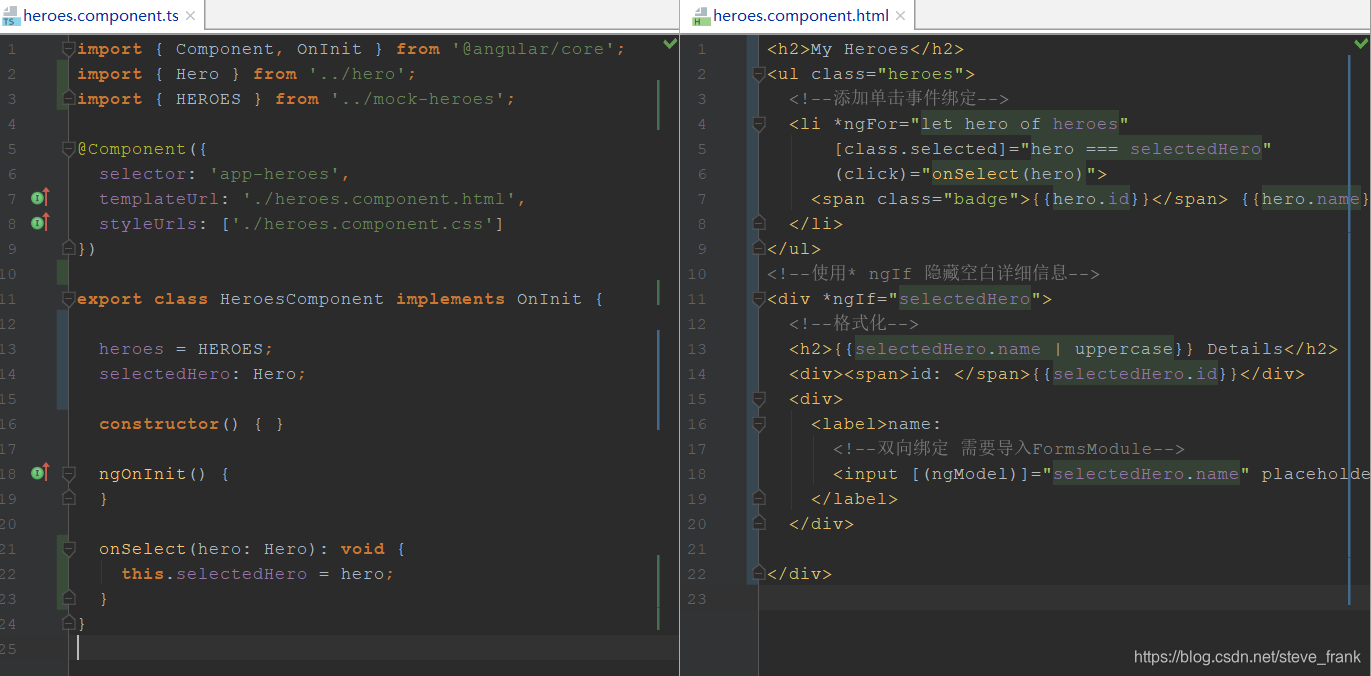Click the ngOnInit() method name
The width and height of the screenshot is (1371, 676).
pos(153,474)
